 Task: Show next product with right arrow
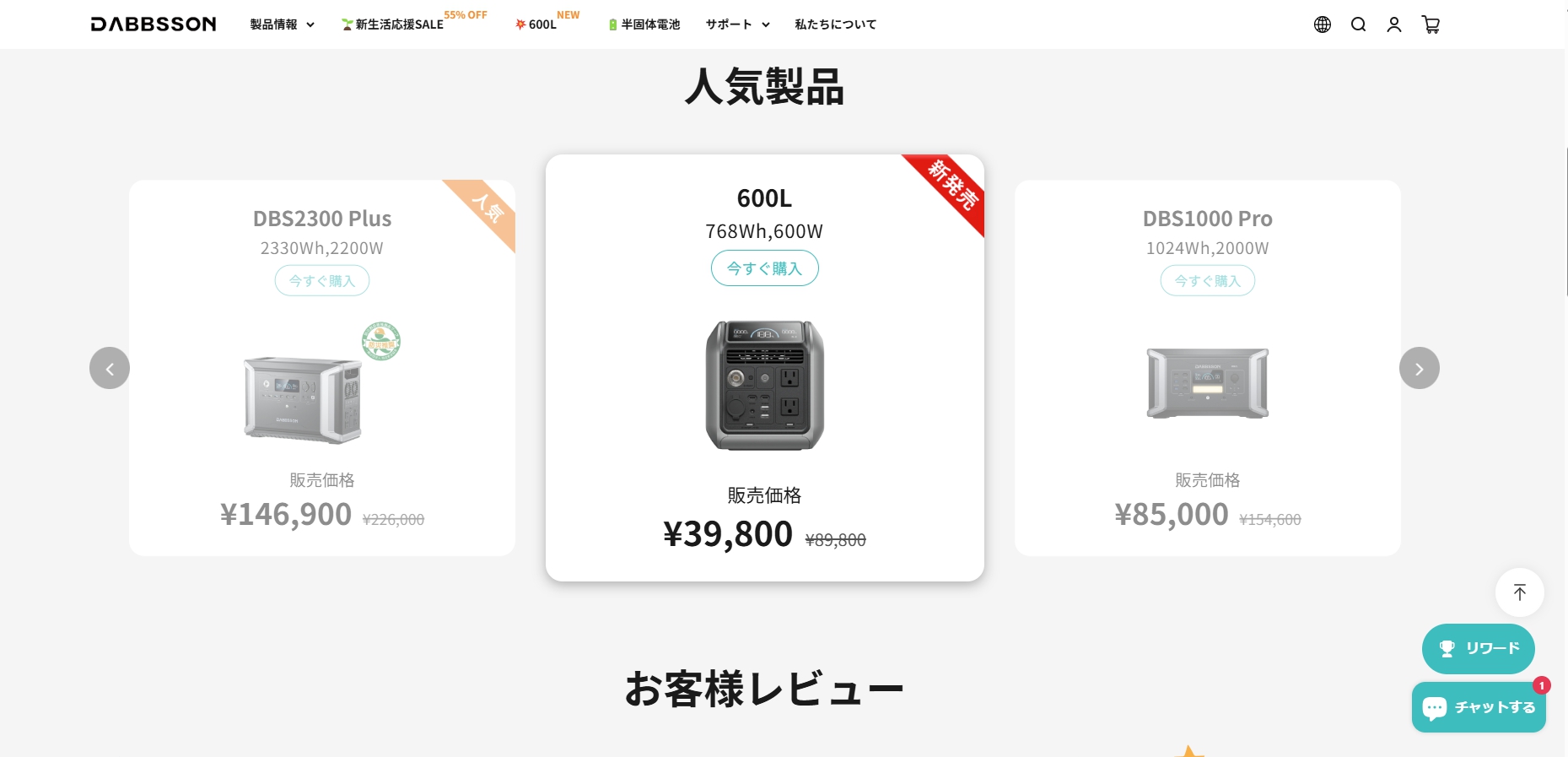(1420, 368)
